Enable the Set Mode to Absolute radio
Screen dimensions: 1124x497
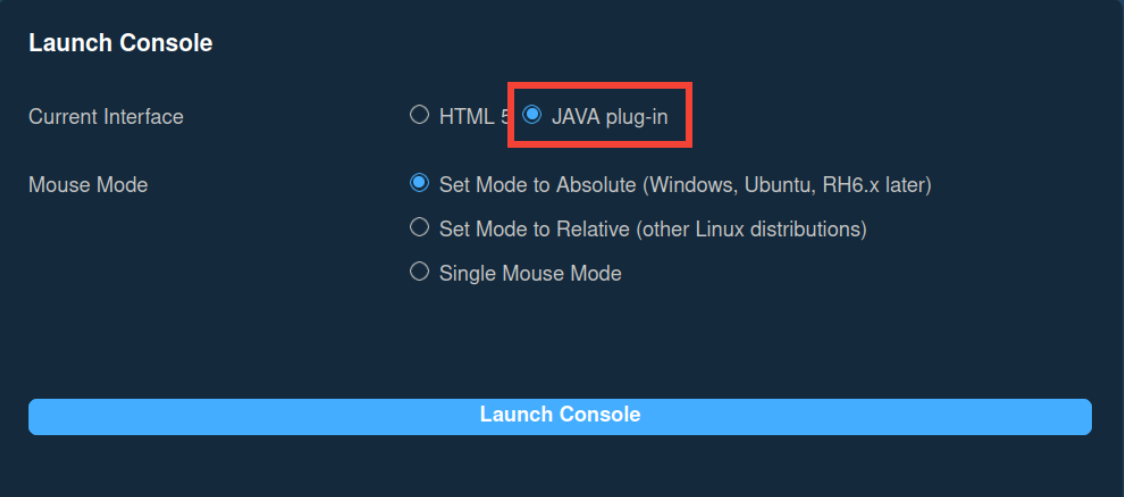(x=420, y=184)
